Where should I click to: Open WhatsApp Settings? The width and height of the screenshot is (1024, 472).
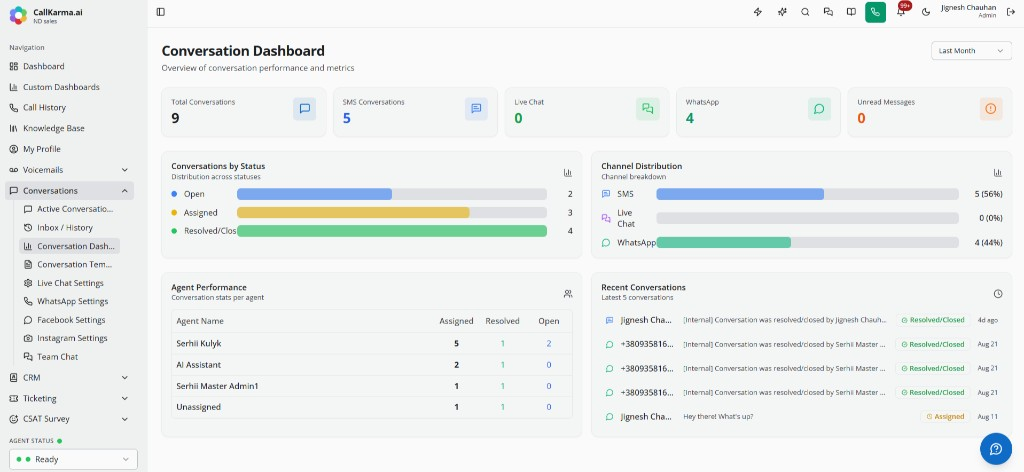point(69,301)
